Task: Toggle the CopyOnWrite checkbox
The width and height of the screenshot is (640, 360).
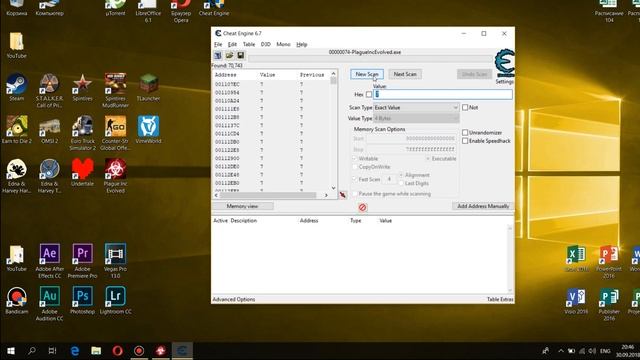Action: click(355, 167)
